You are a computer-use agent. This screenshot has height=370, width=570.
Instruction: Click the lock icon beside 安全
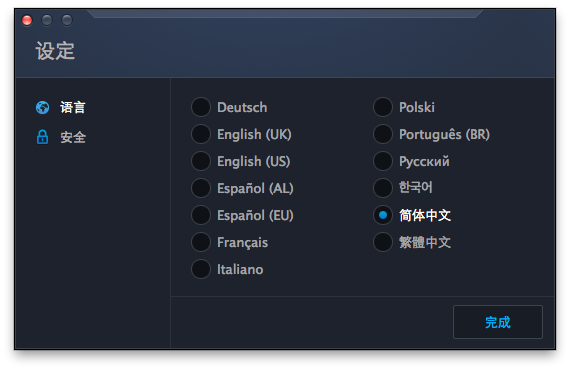click(x=43, y=137)
